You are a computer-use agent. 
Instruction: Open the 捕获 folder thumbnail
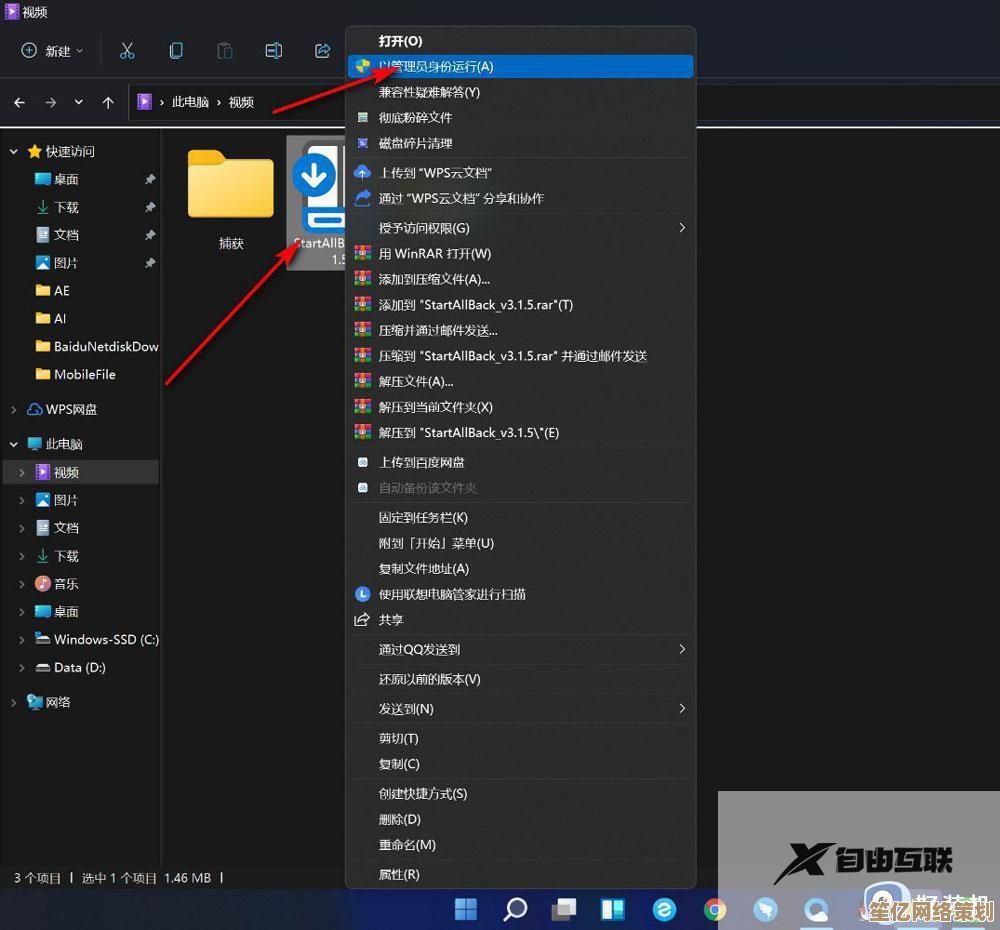230,185
